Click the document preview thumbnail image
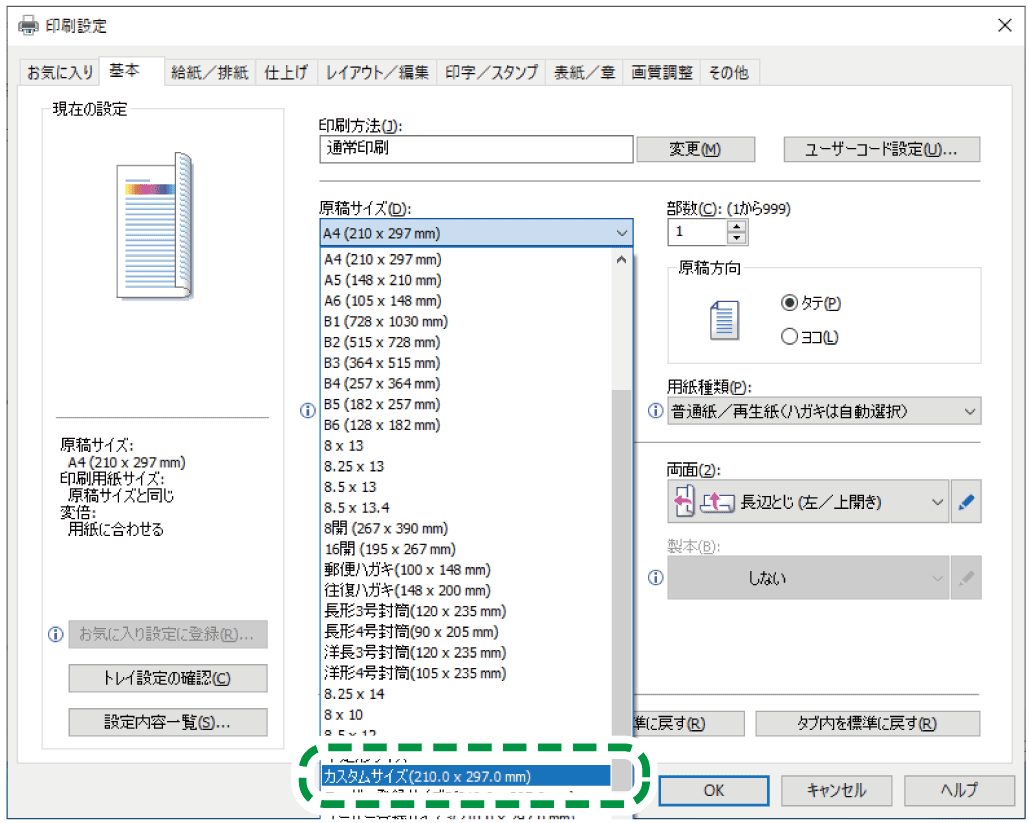The width and height of the screenshot is (1029, 823). 154,226
